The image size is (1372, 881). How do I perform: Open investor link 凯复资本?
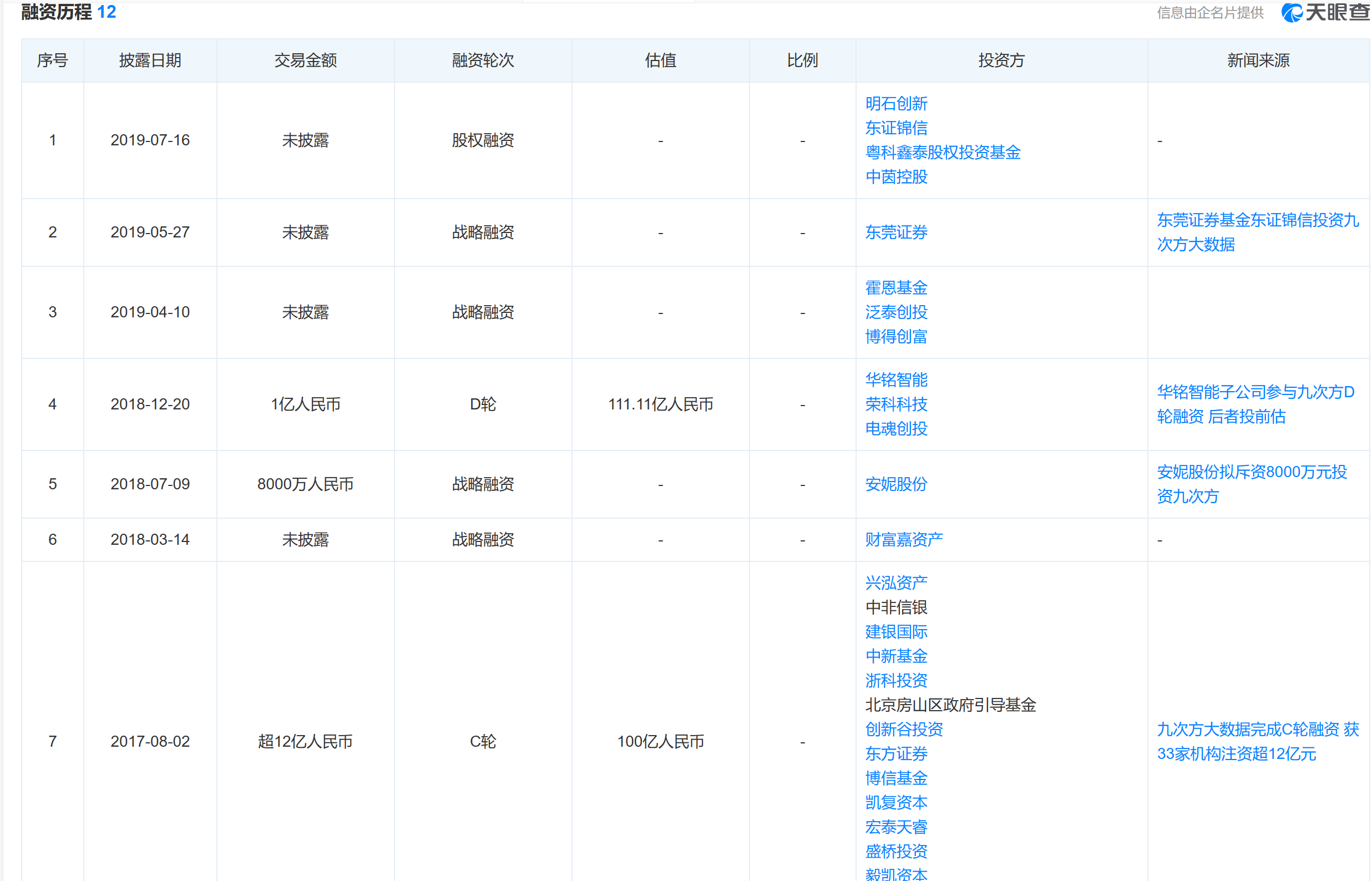coord(896,804)
